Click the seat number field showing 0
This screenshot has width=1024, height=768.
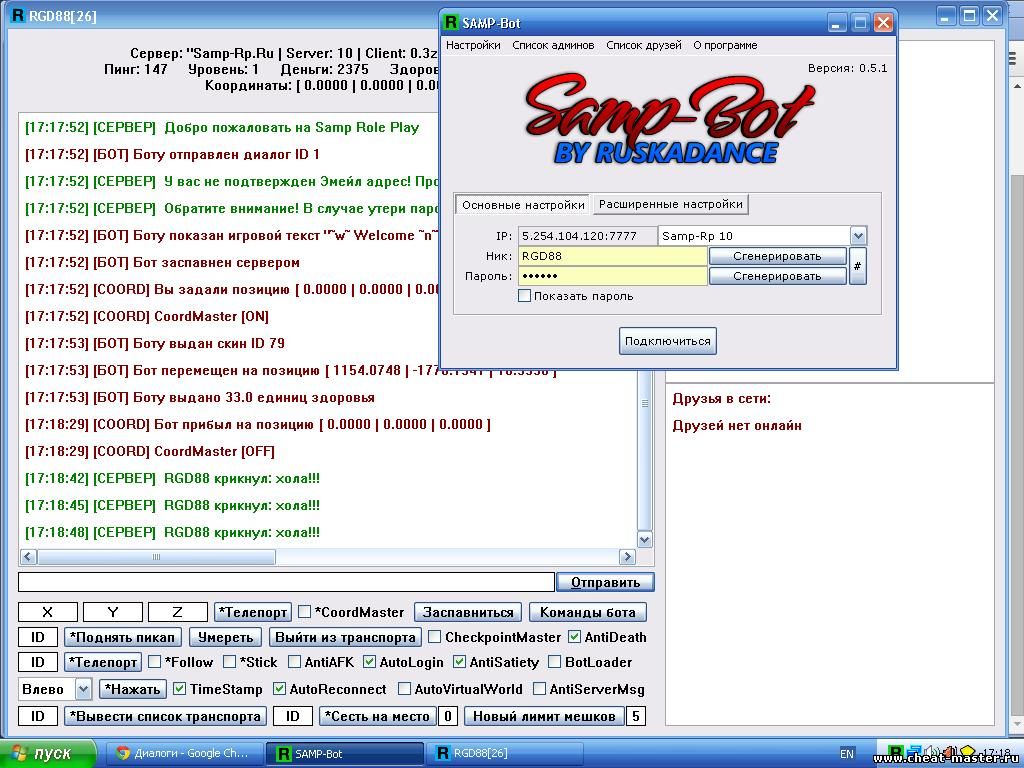pos(447,716)
